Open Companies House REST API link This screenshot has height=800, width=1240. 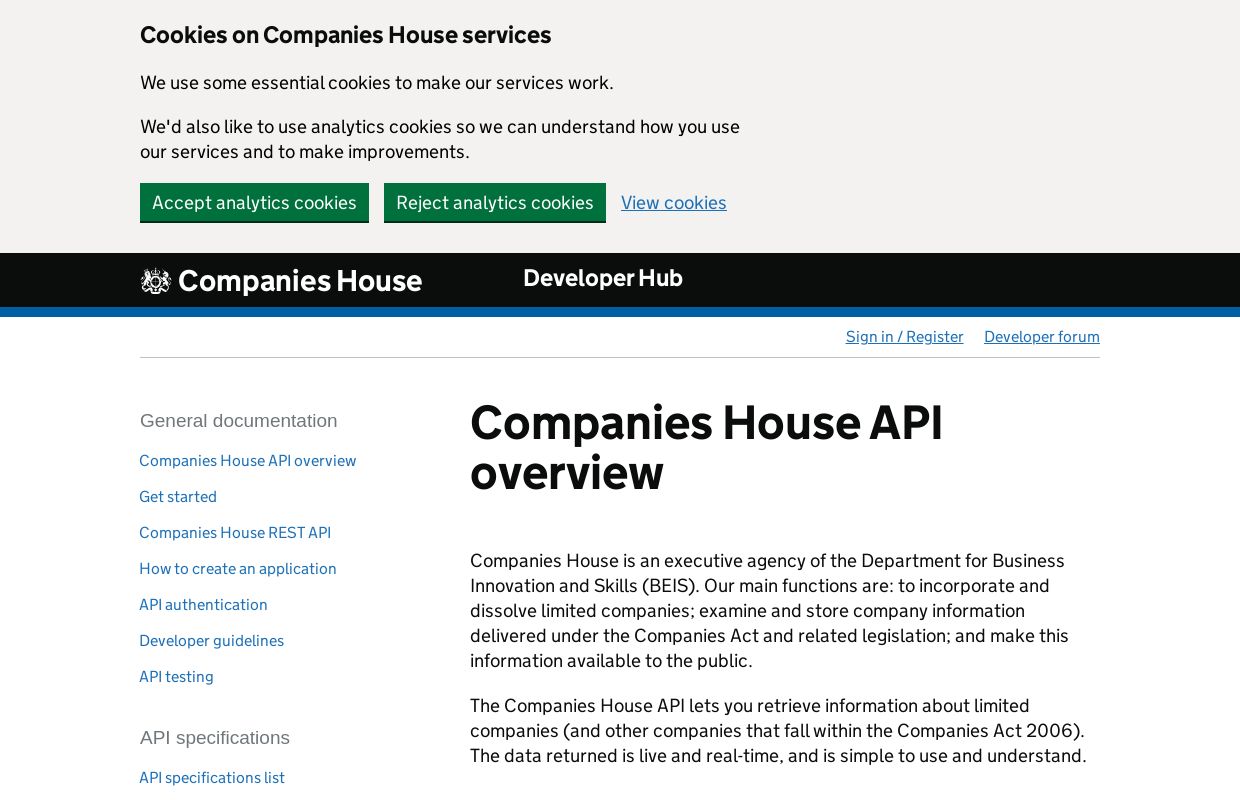[235, 533]
